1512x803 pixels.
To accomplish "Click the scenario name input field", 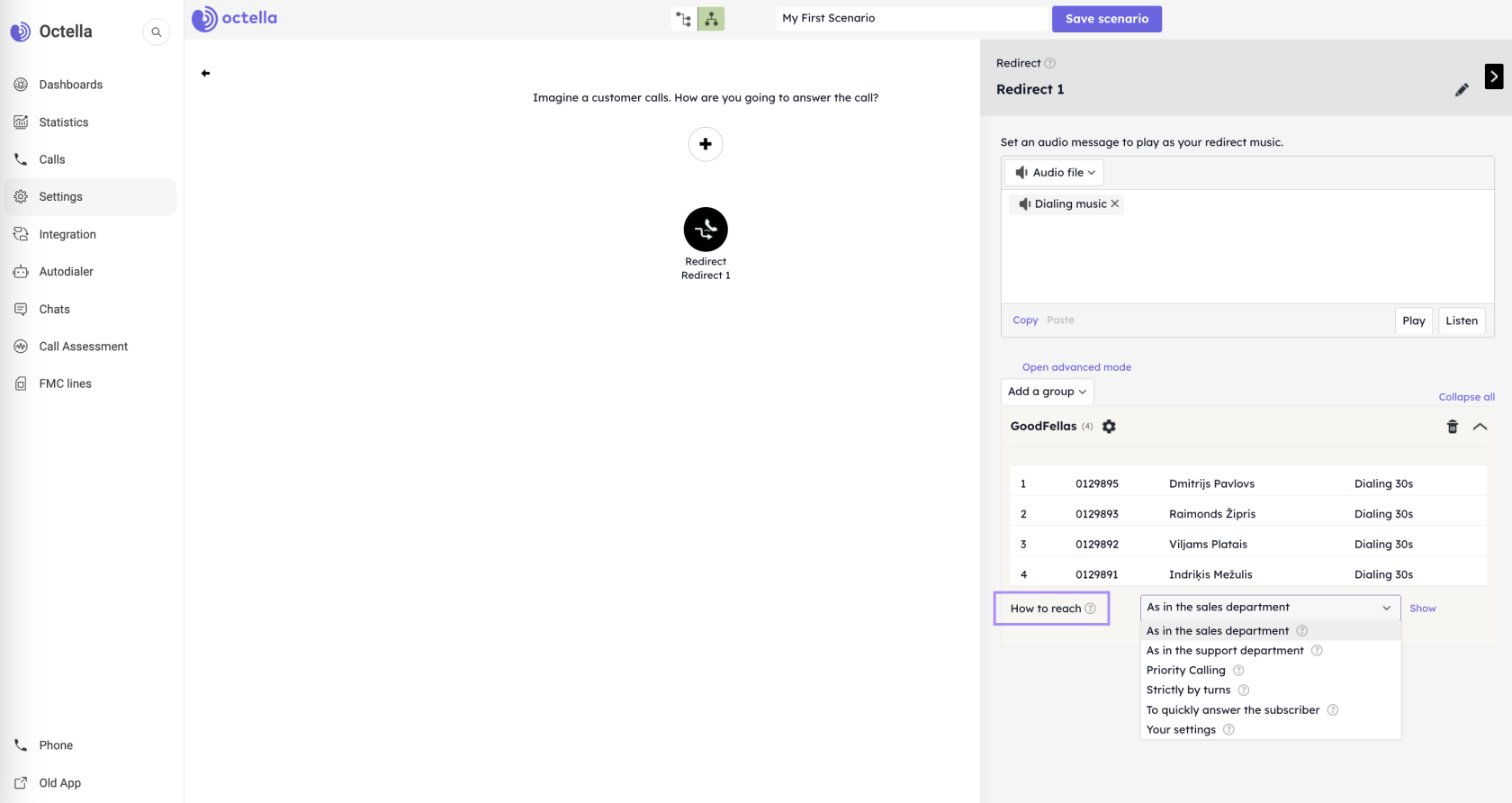I will 912,18.
